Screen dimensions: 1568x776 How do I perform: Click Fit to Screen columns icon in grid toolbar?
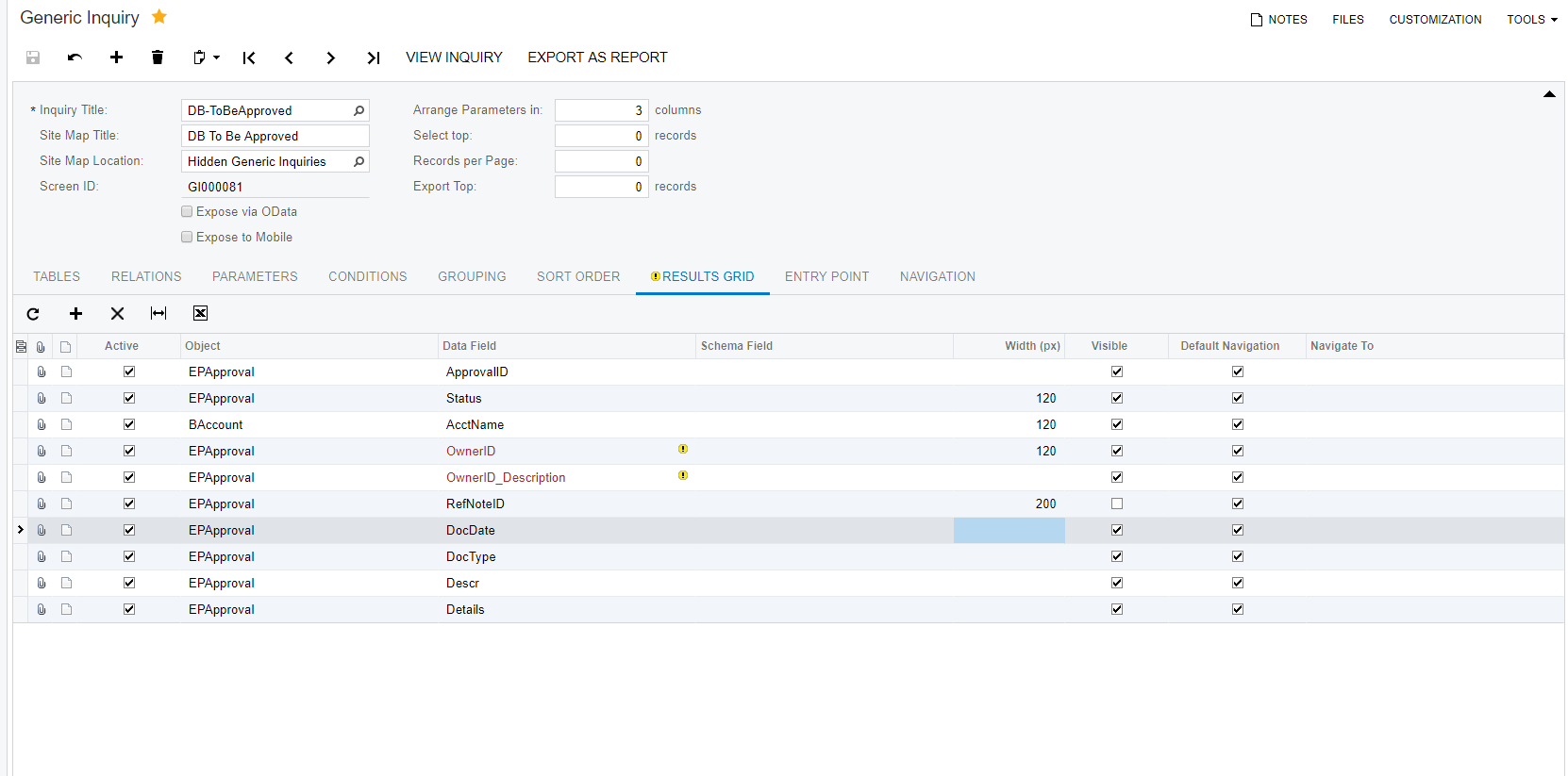(x=158, y=314)
